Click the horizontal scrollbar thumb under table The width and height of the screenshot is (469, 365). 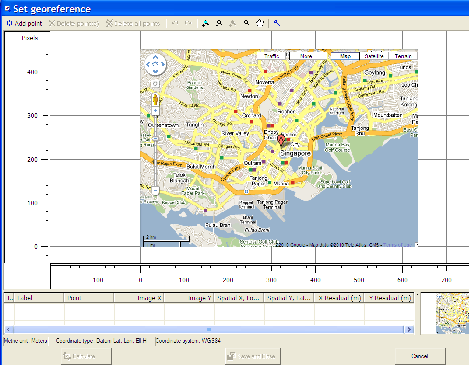tap(209, 329)
